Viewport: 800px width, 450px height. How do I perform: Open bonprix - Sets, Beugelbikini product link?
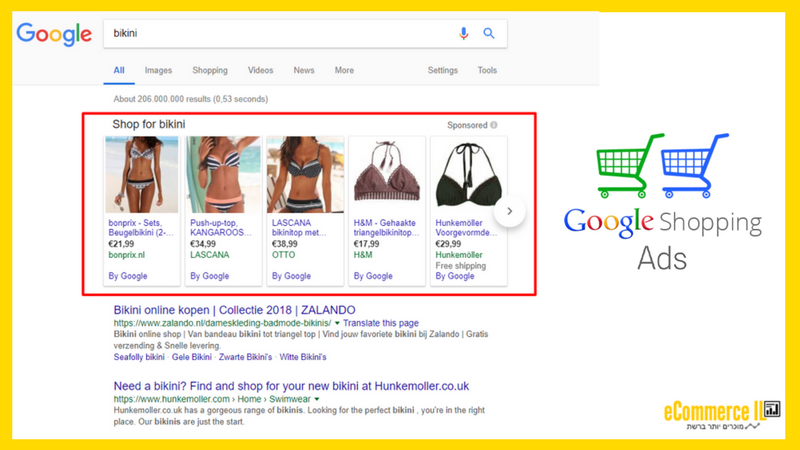click(141, 228)
